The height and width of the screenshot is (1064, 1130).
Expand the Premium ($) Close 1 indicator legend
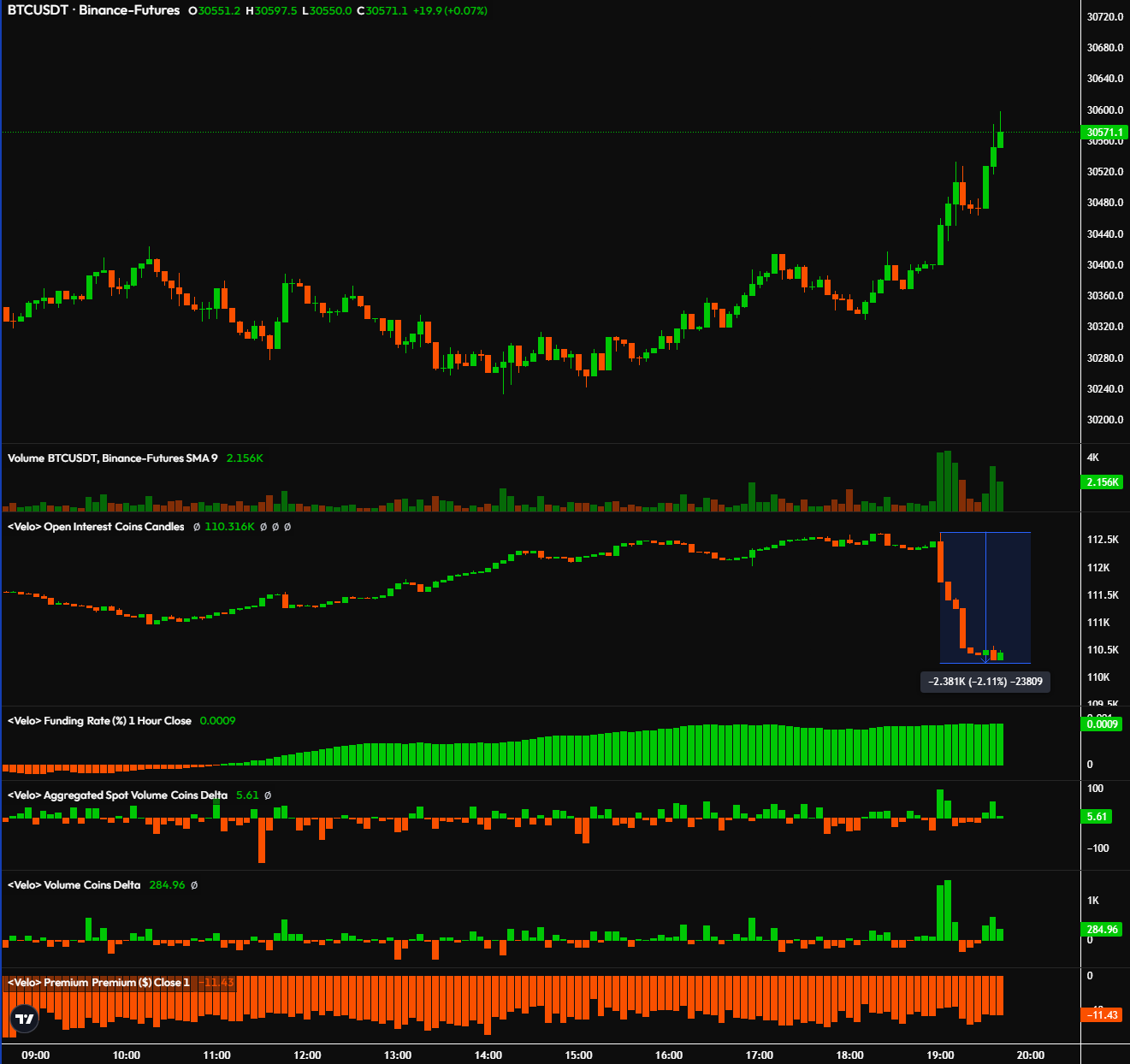98,982
